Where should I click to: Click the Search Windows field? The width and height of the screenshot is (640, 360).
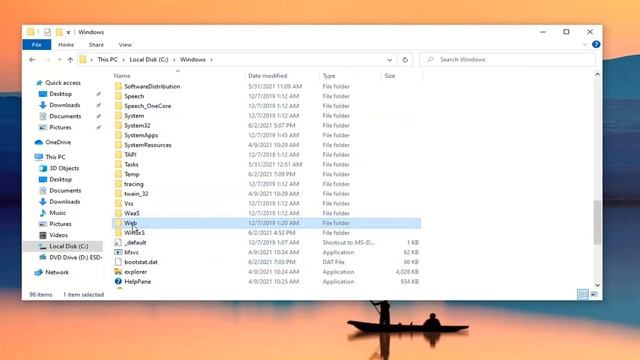point(507,60)
